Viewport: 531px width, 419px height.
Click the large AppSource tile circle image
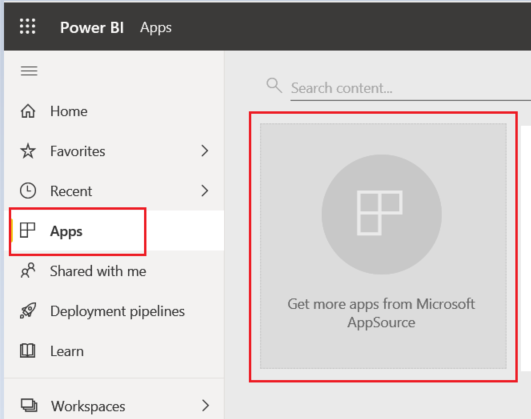(382, 214)
